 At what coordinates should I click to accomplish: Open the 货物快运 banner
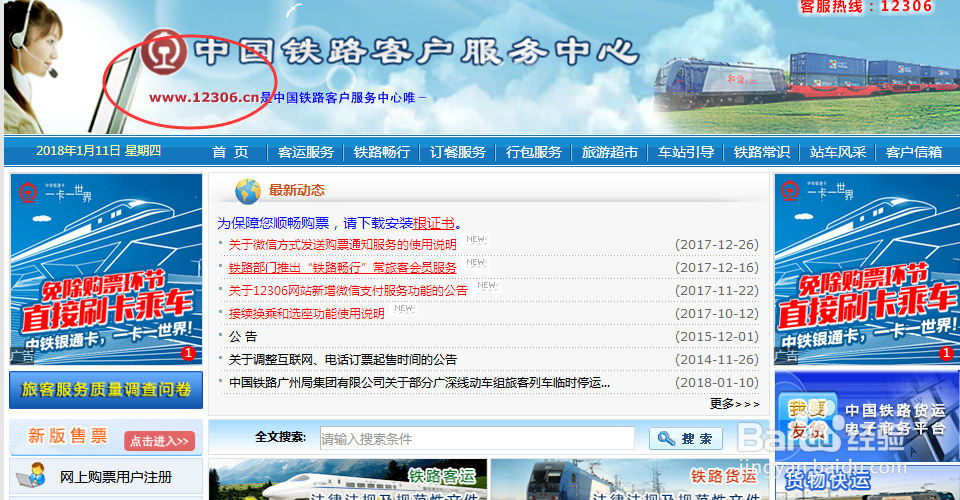[x=867, y=483]
